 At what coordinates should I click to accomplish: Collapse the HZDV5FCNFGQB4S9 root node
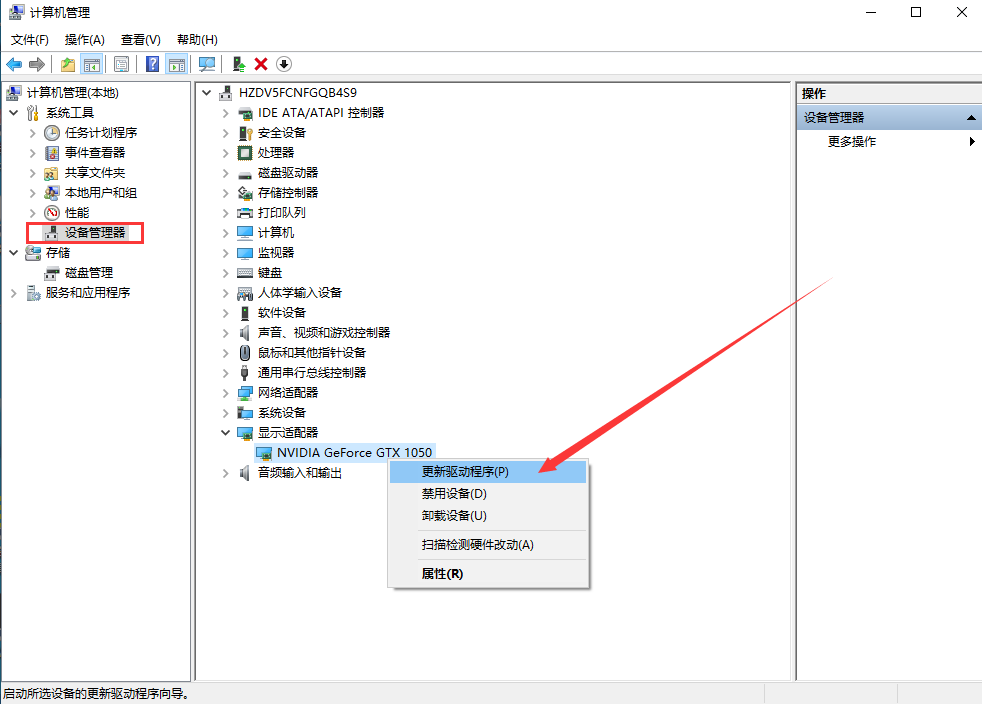pos(207,93)
